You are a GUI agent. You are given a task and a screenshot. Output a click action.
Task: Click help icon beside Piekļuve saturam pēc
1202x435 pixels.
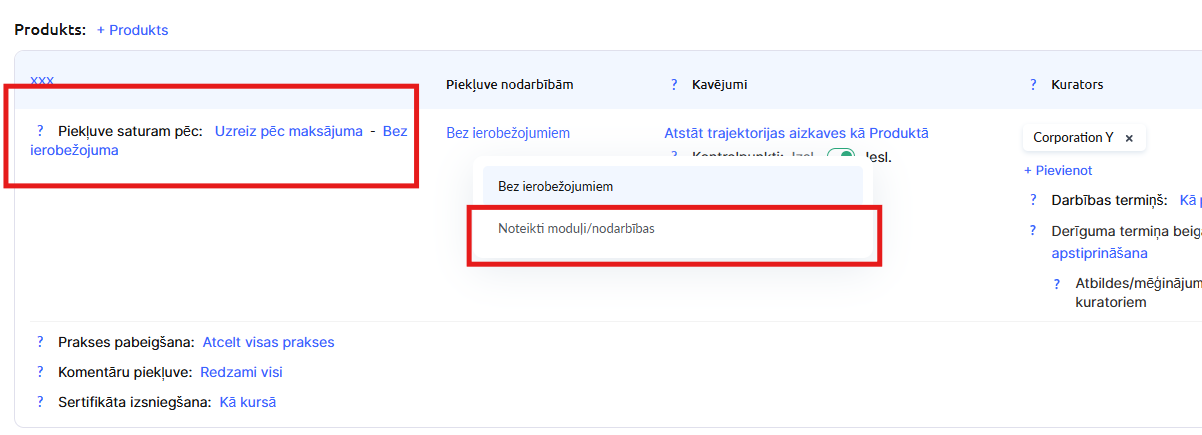[40, 131]
